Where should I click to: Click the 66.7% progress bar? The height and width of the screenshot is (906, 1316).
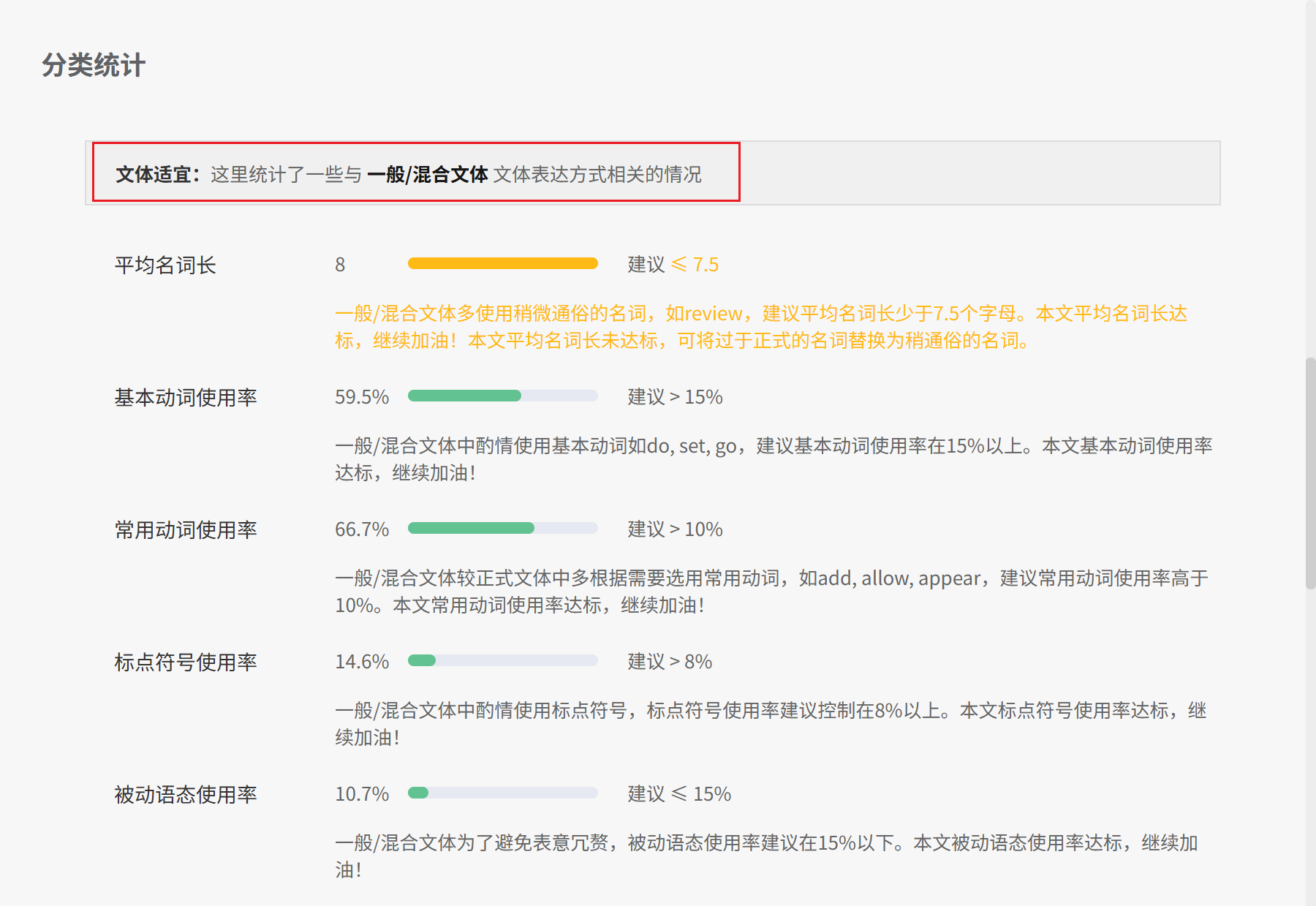tap(502, 529)
